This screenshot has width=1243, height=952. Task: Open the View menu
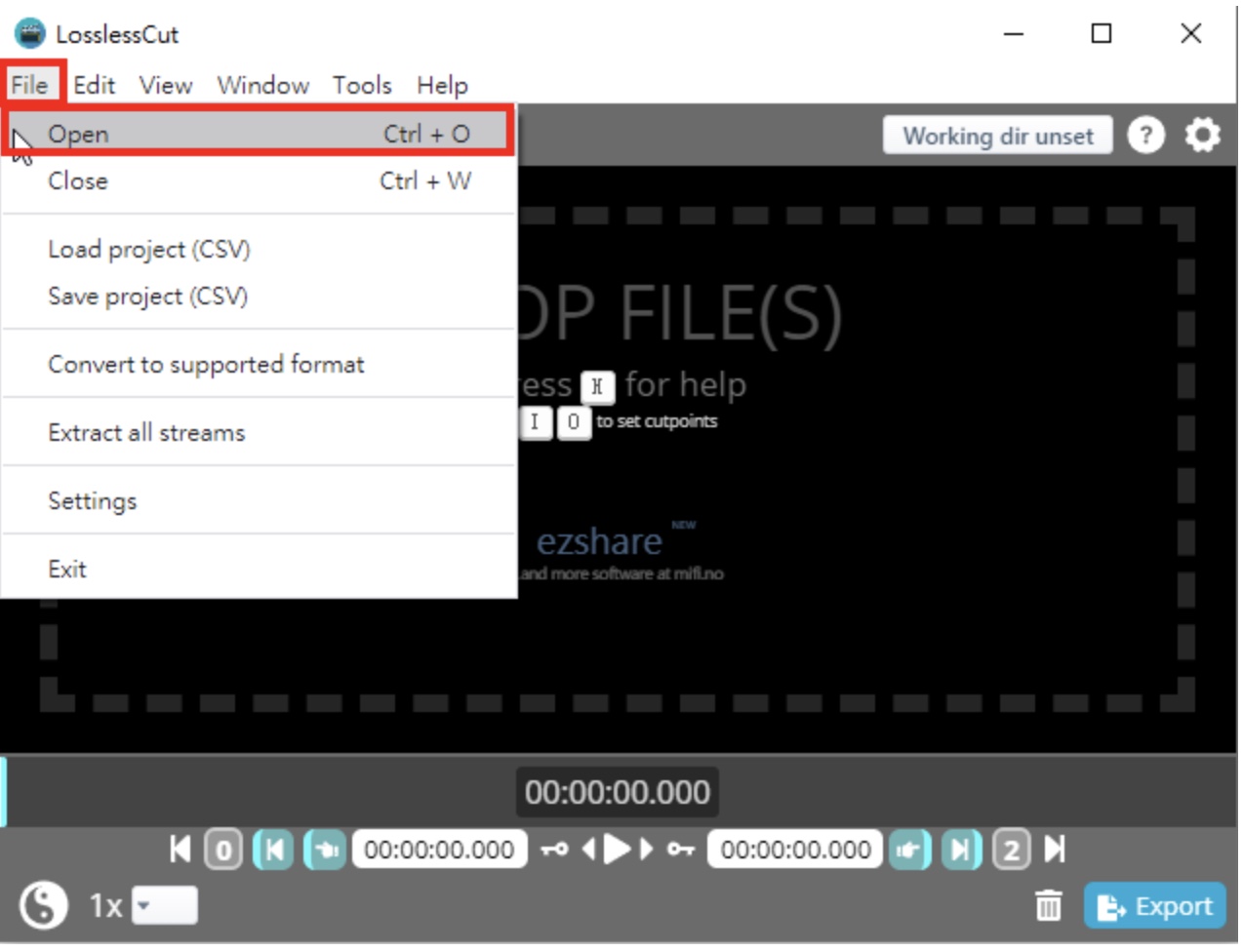pos(165,85)
